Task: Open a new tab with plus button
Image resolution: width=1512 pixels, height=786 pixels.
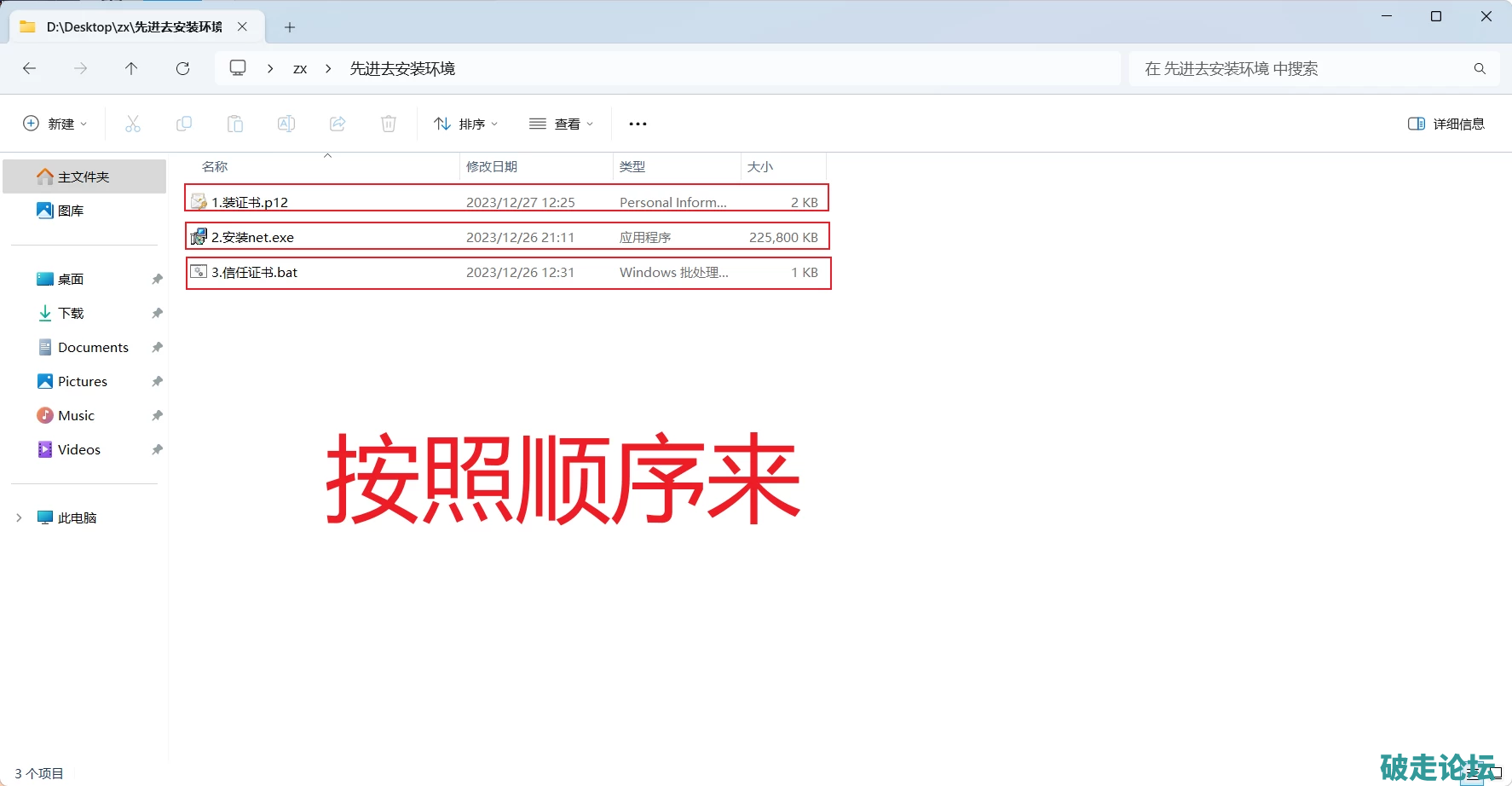Action: [290, 27]
